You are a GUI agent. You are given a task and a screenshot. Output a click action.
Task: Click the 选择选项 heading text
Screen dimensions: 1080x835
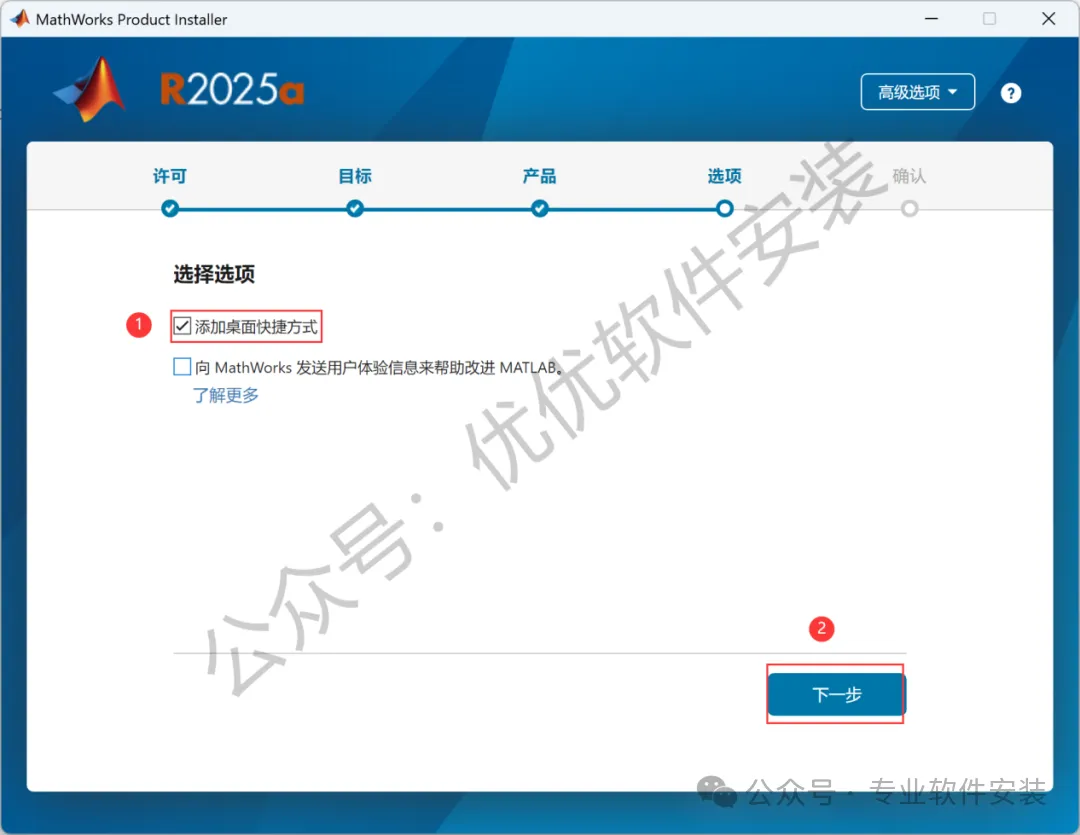(214, 274)
